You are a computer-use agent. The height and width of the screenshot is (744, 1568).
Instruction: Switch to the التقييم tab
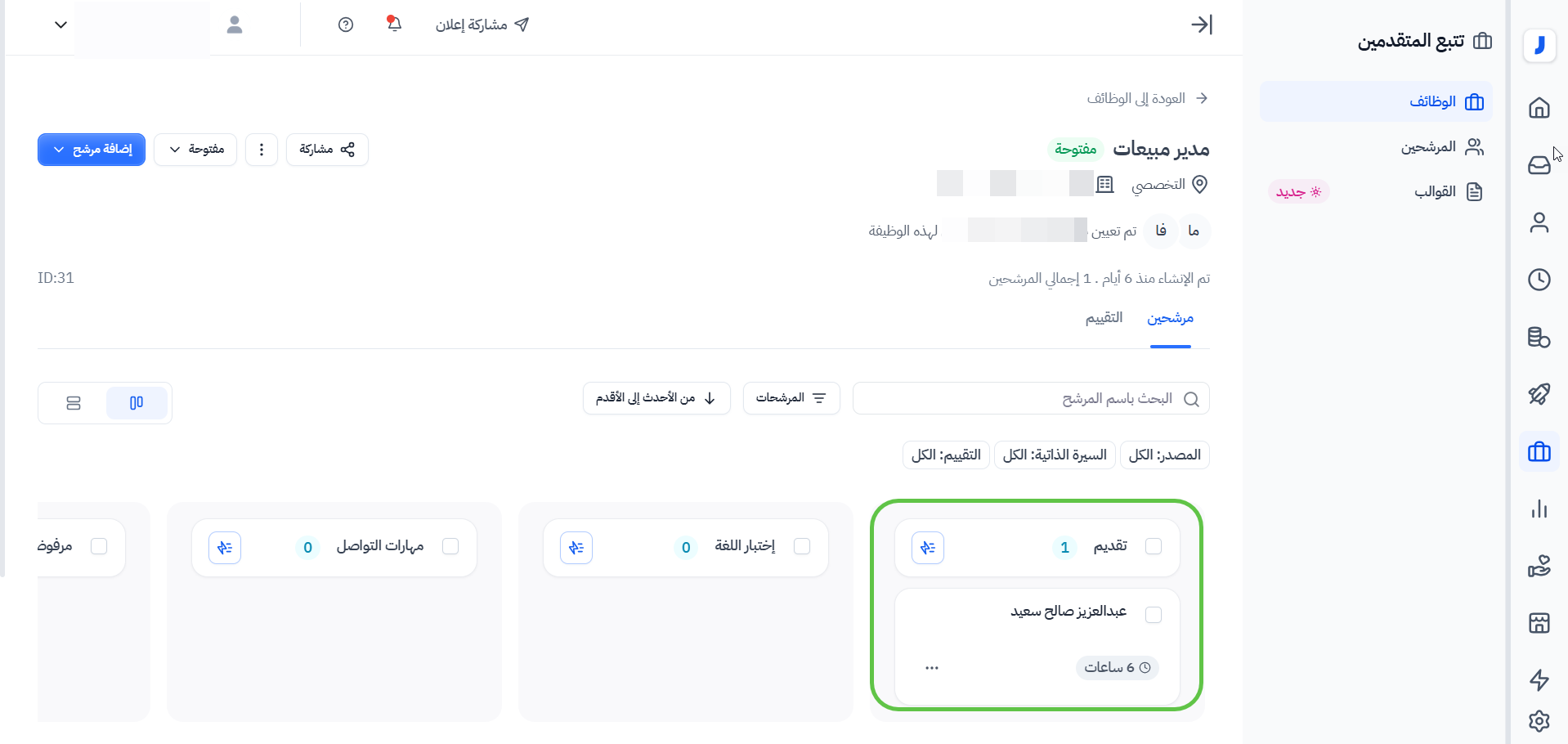[x=1104, y=318]
